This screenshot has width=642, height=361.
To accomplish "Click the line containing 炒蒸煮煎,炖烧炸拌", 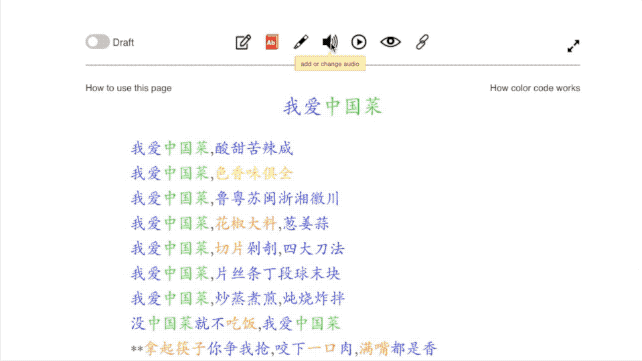I will (x=238, y=298).
